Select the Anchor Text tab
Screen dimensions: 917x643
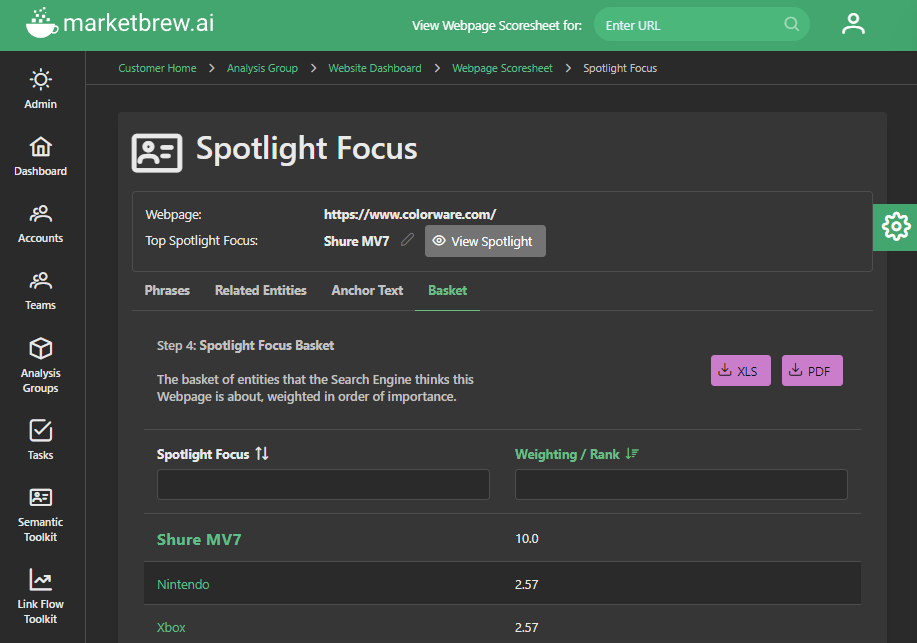click(367, 290)
